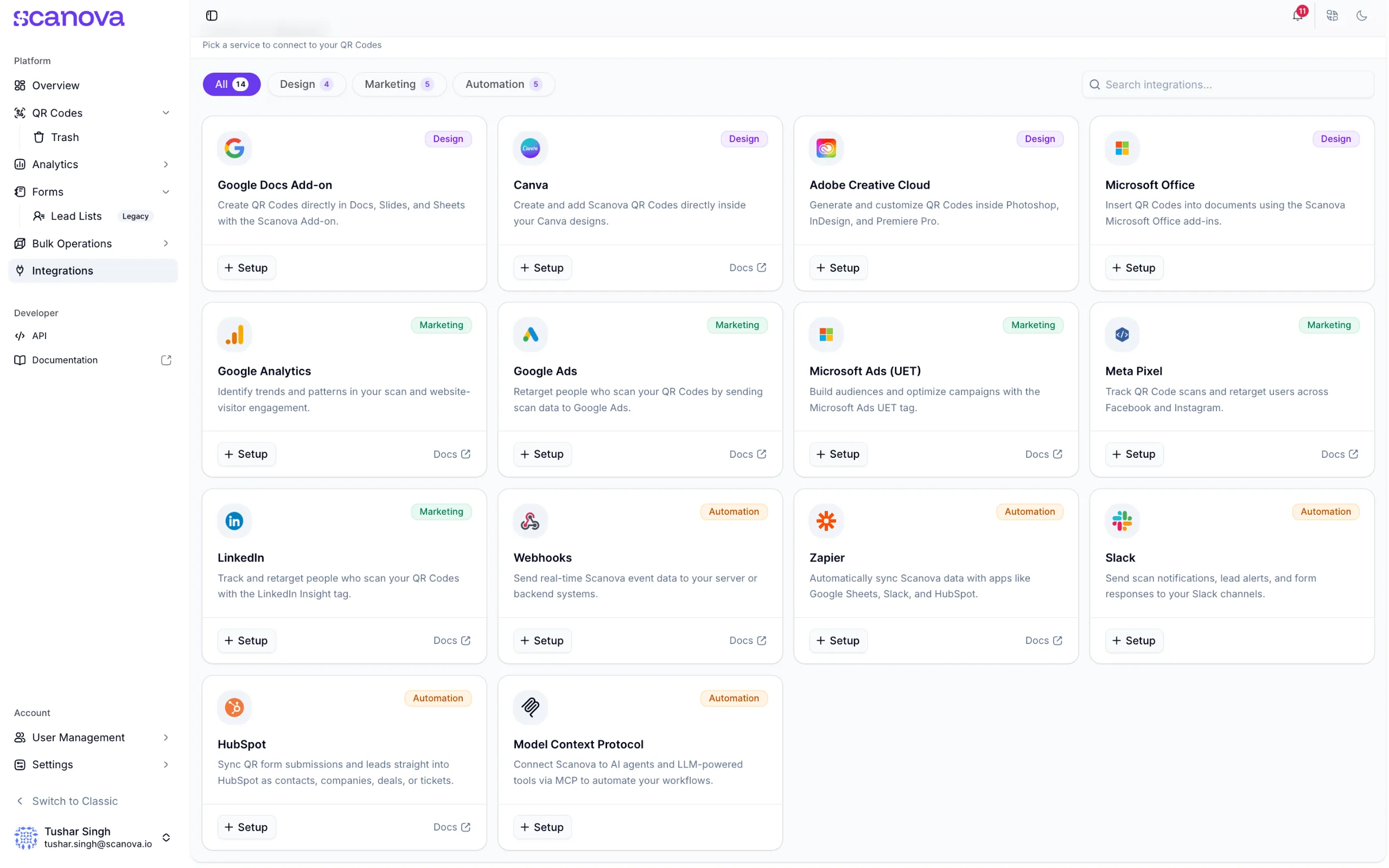Open the notifications bell
Image resolution: width=1389 pixels, height=868 pixels.
coord(1297,16)
